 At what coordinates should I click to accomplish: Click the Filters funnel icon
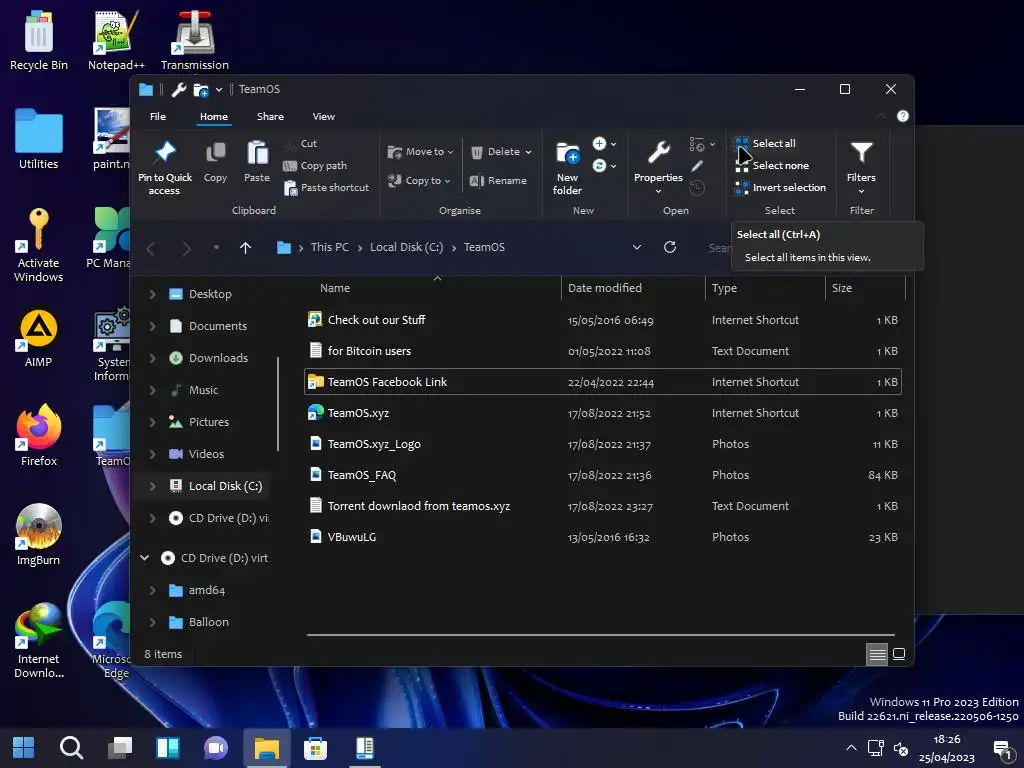pos(861,153)
